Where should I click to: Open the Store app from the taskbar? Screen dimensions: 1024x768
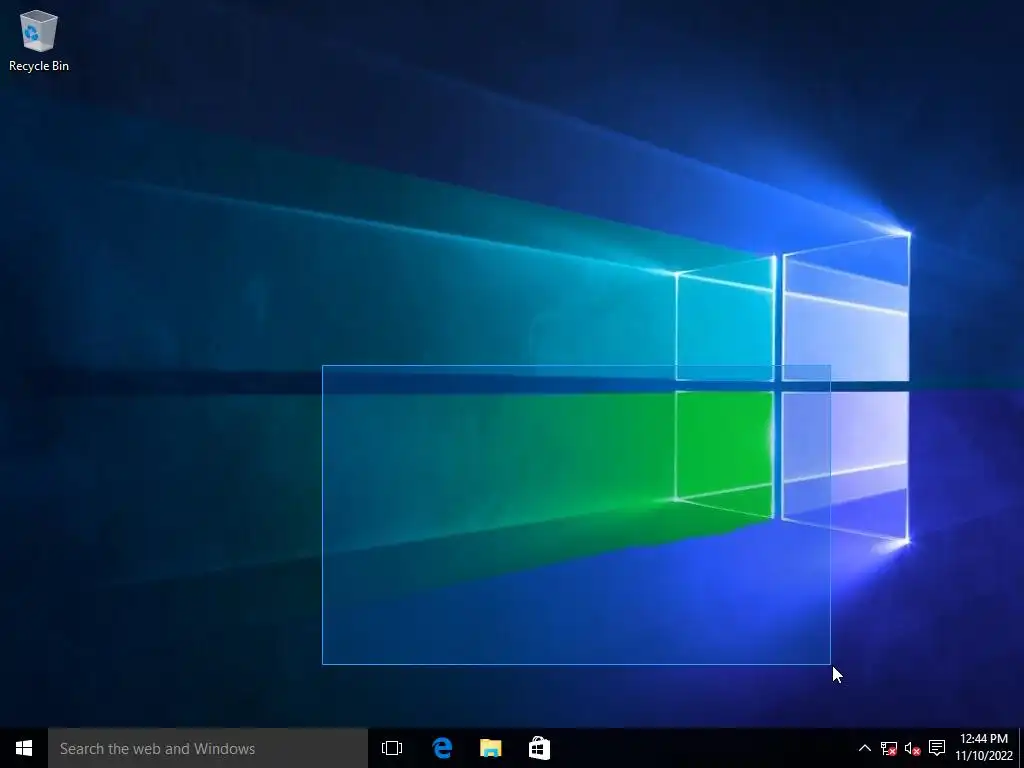(539, 748)
